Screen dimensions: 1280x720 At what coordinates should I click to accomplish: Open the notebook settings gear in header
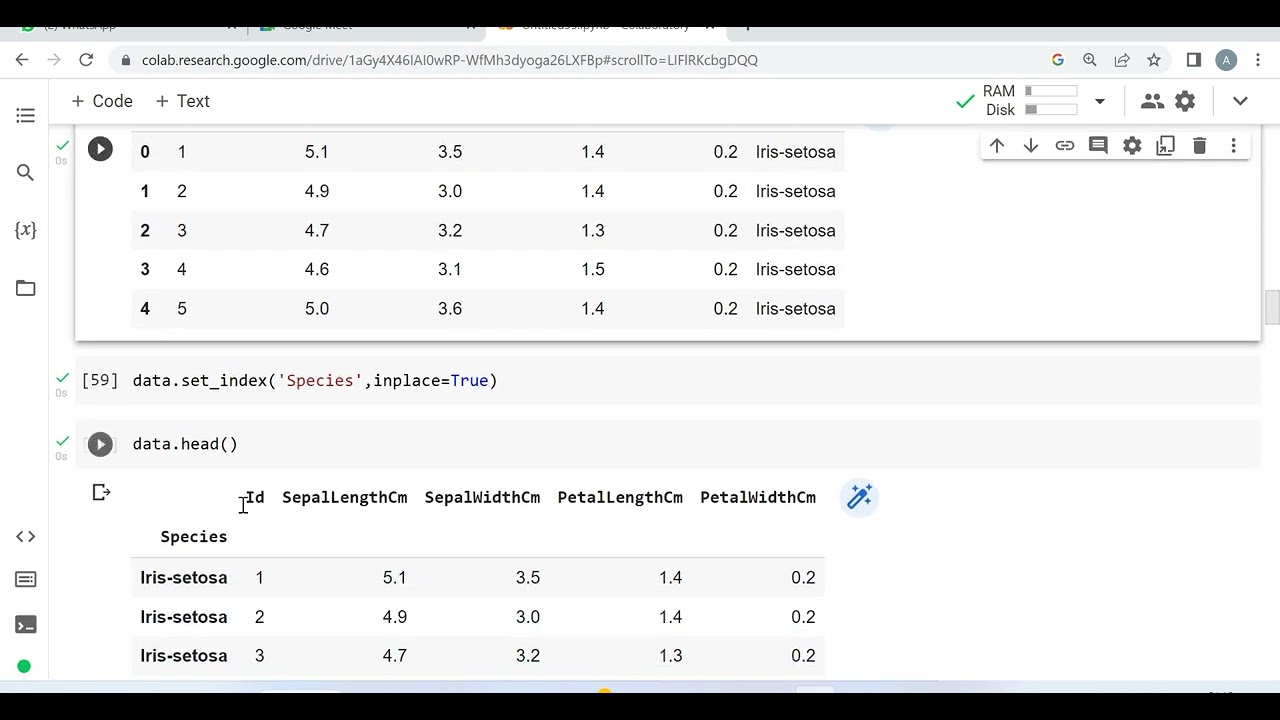pos(1185,101)
